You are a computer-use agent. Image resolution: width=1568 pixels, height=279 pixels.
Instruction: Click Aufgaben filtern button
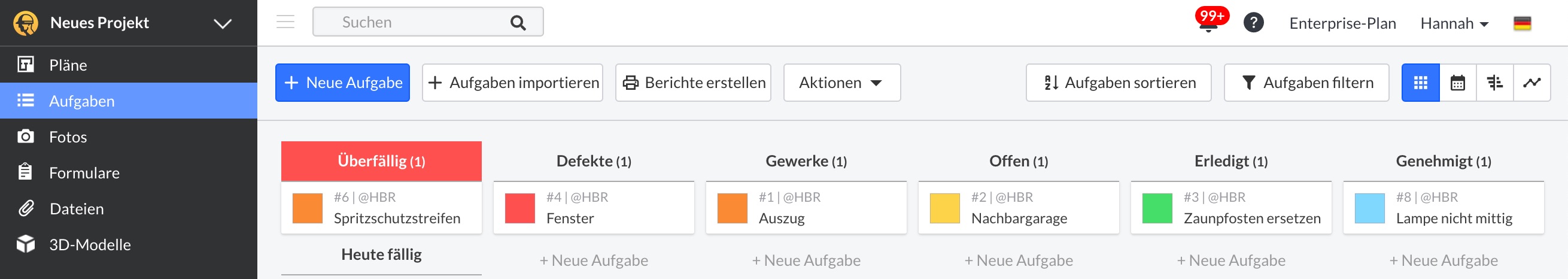(1306, 82)
